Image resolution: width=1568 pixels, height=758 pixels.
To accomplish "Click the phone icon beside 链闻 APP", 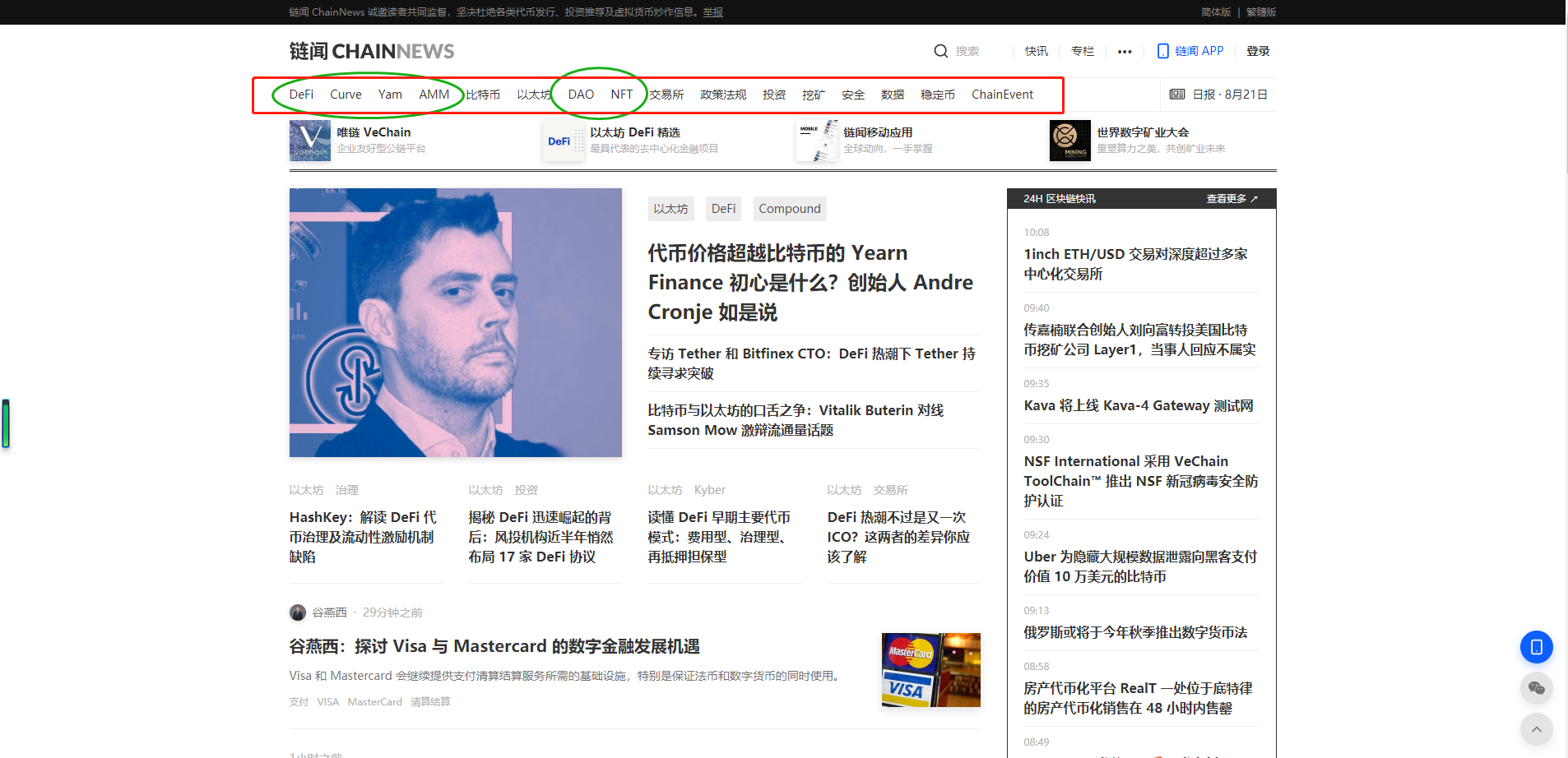I will (1162, 51).
